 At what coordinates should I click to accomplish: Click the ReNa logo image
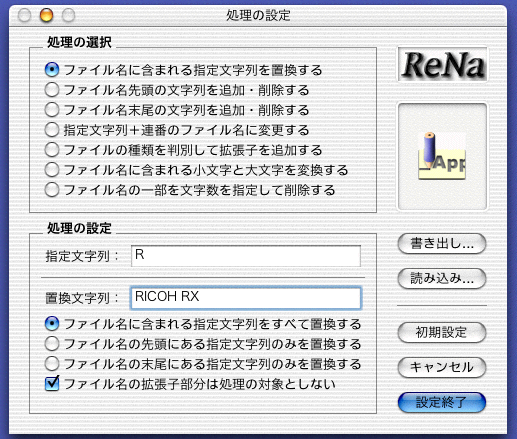(442, 65)
